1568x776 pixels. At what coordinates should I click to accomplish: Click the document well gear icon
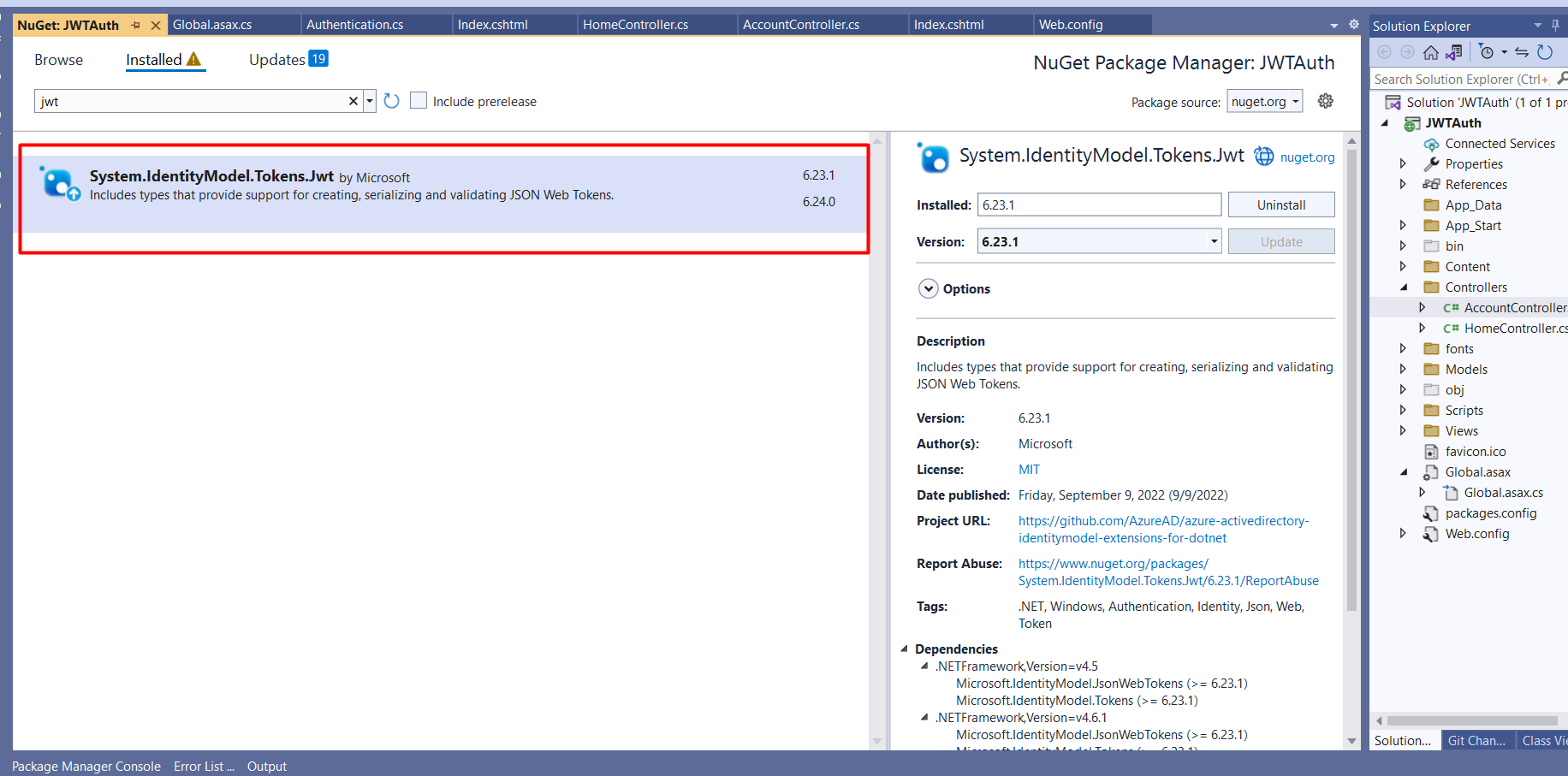1354,25
